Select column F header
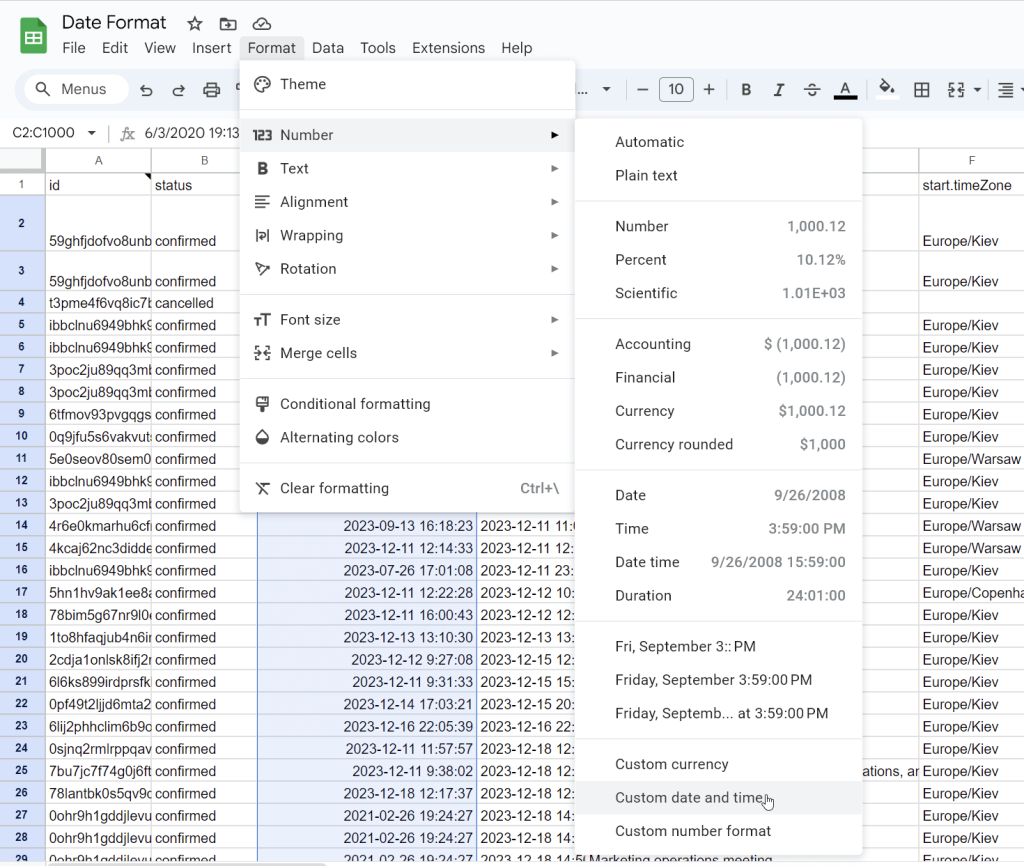The width and height of the screenshot is (1024, 866). 971,160
